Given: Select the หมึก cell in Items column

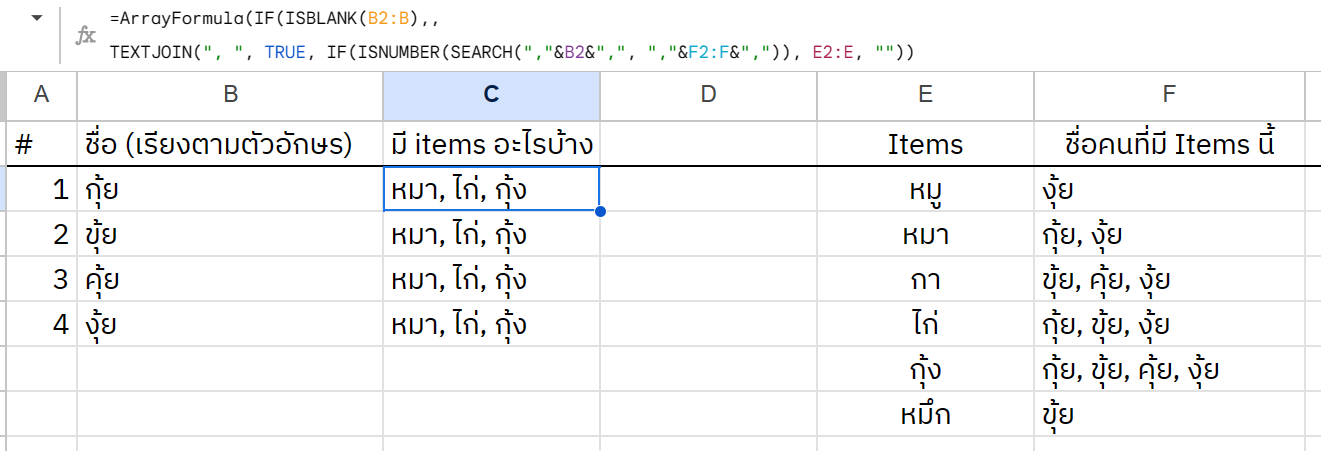Looking at the screenshot, I should click(x=925, y=414).
